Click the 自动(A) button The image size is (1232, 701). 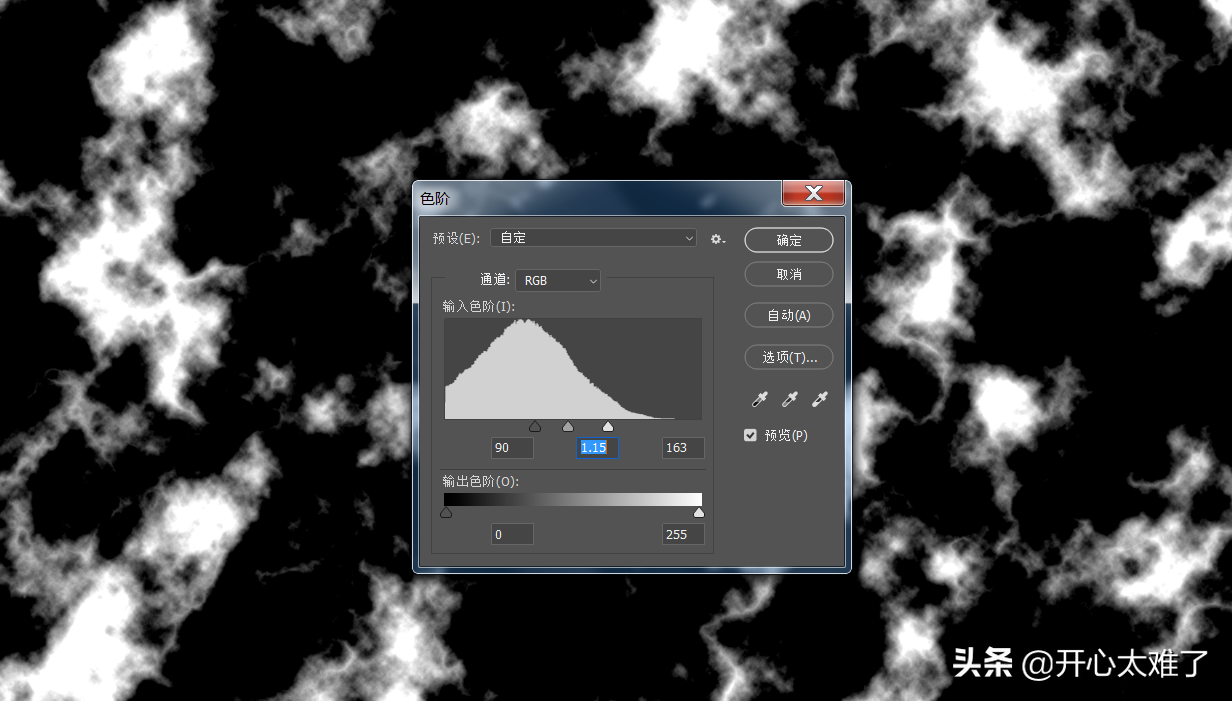[x=789, y=315]
